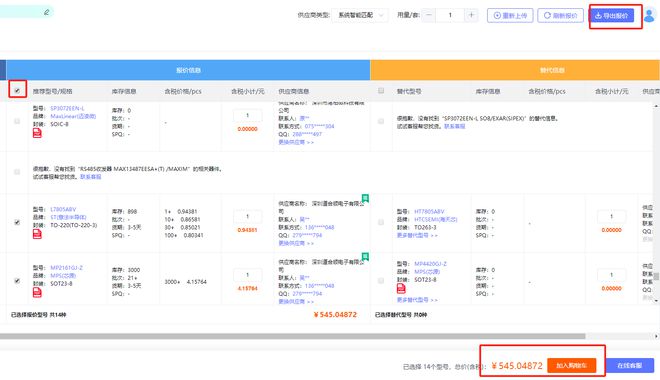Open the PDF datasheet for SP3072EEN-L

click(37, 133)
